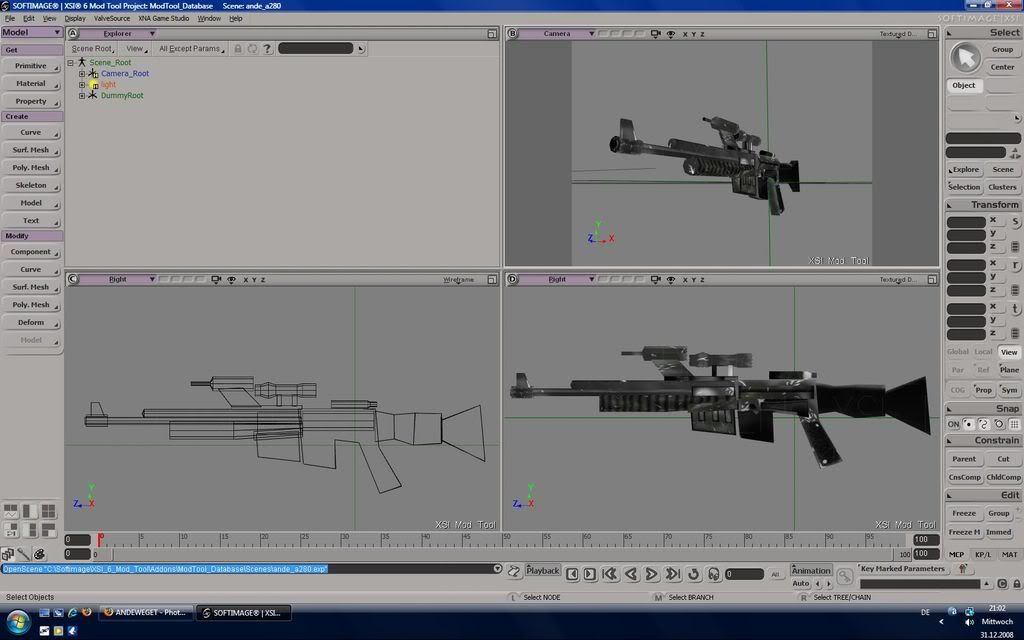
Task: Toggle Snap ON button
Action: (x=953, y=424)
